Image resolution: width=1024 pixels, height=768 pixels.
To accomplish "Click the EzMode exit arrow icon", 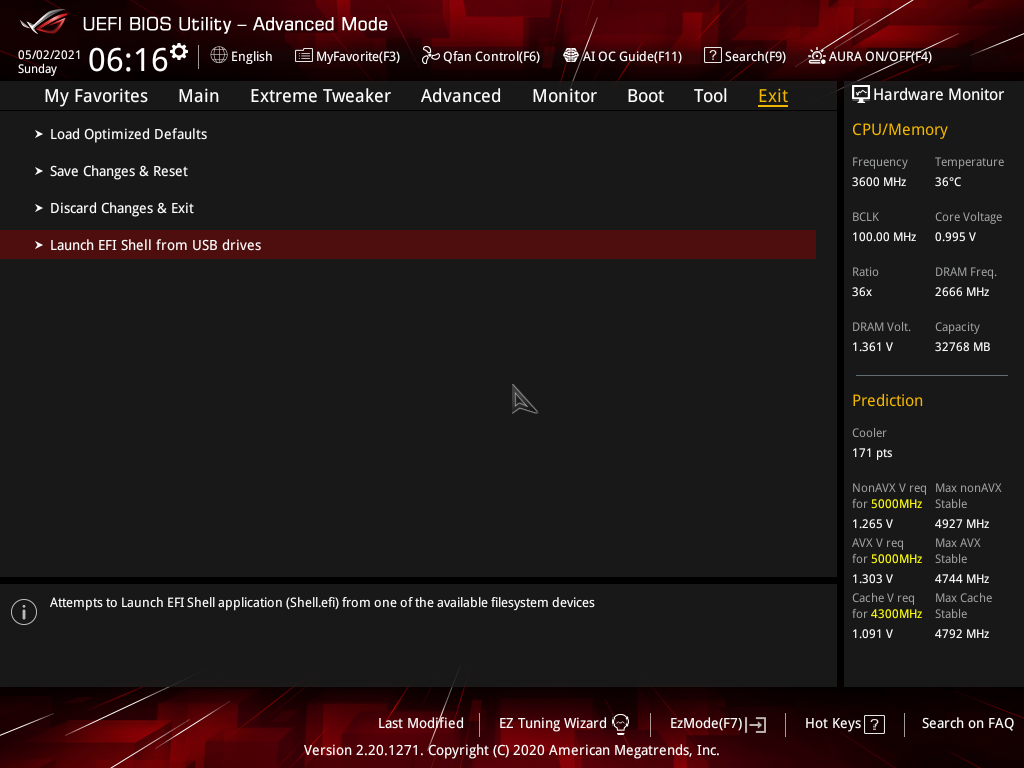I will (756, 724).
